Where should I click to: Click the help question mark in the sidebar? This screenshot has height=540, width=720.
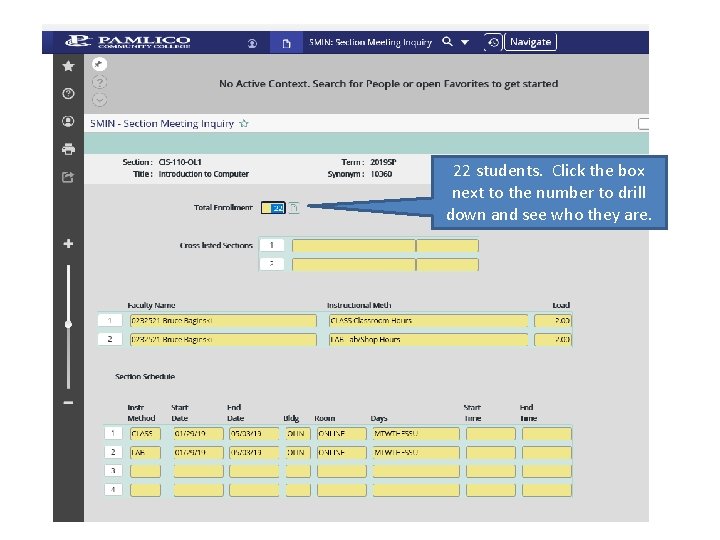pyautogui.click(x=68, y=94)
